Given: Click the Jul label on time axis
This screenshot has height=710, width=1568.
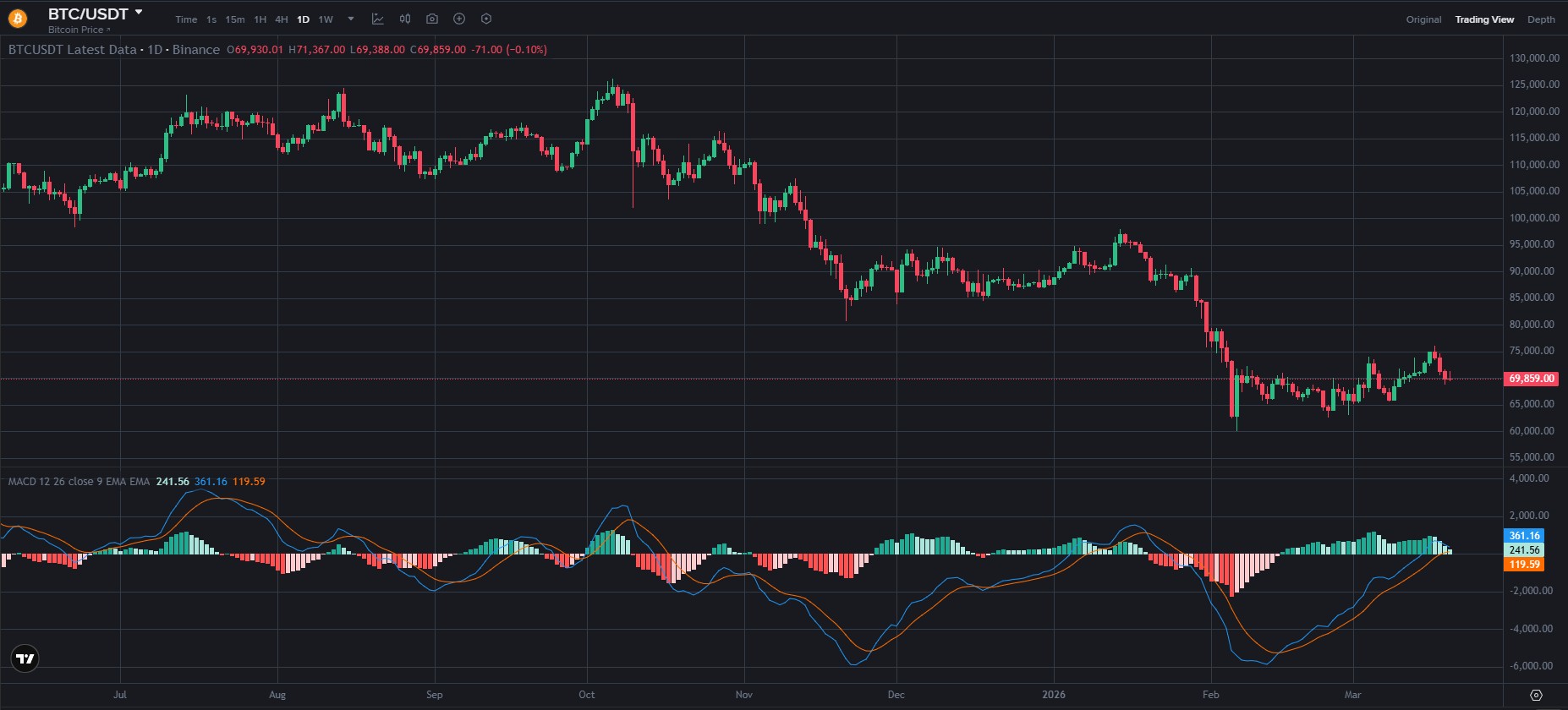Looking at the screenshot, I should tap(120, 695).
